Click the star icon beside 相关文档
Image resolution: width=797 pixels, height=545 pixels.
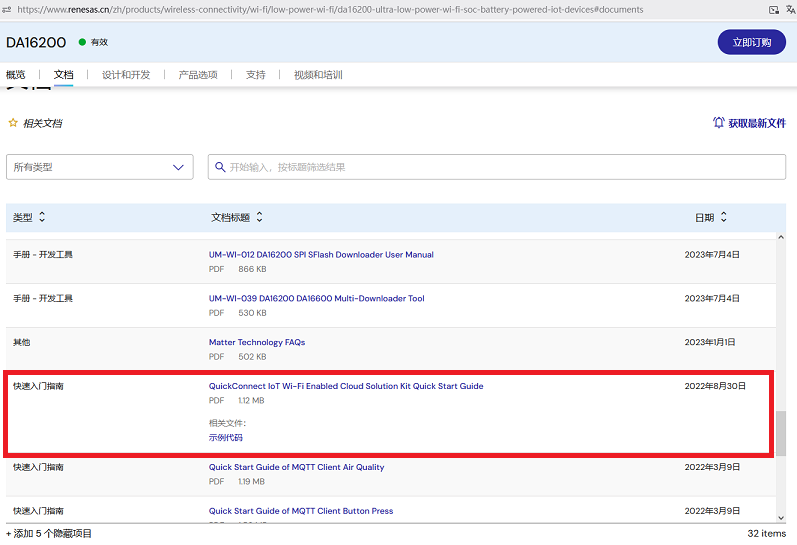(x=13, y=123)
